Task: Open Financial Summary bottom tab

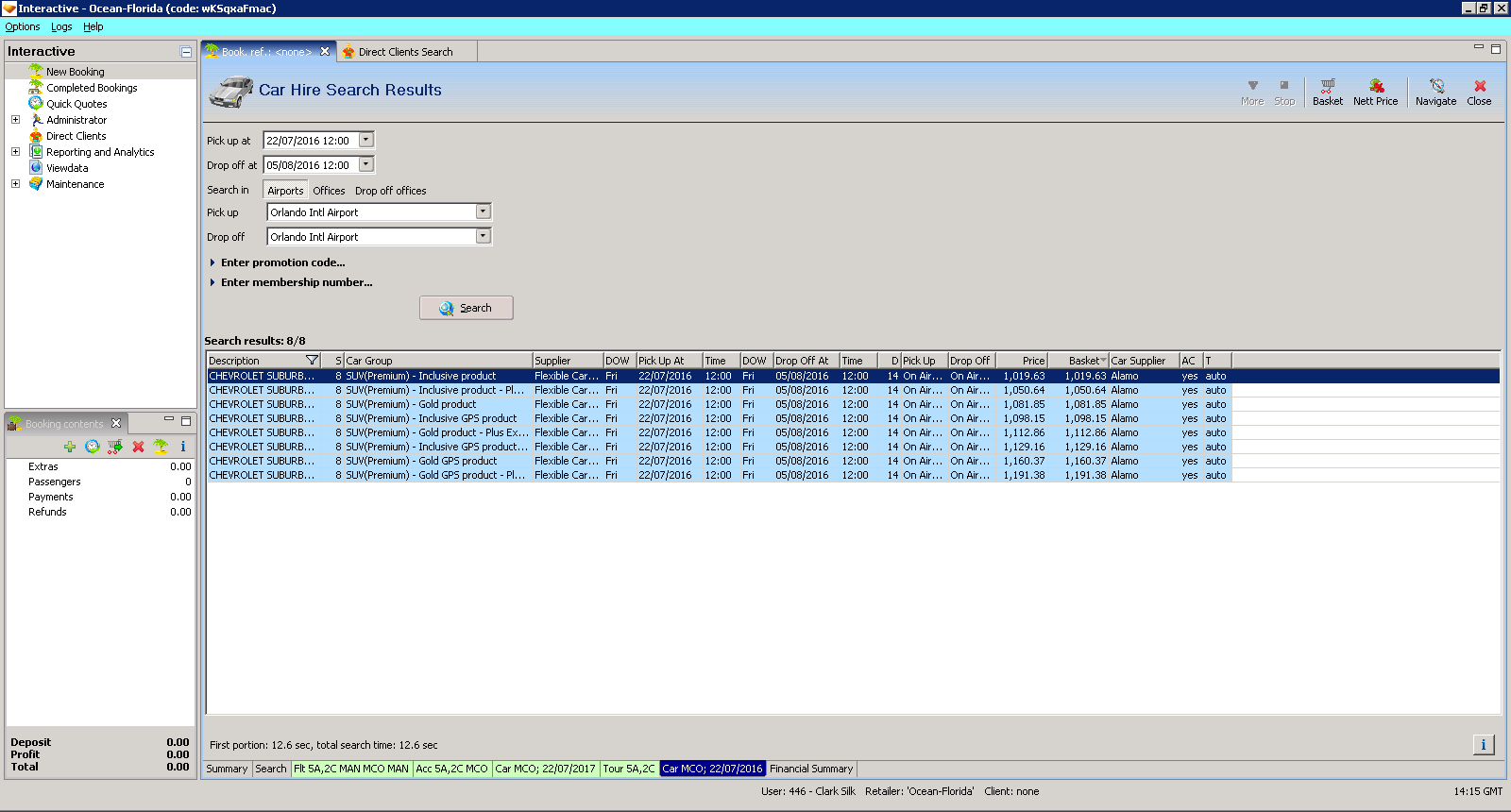Action: tap(810, 769)
